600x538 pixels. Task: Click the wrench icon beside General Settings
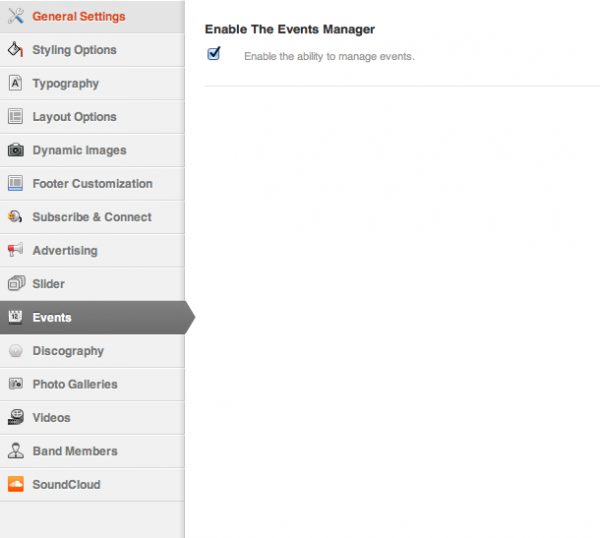click(x=15, y=17)
